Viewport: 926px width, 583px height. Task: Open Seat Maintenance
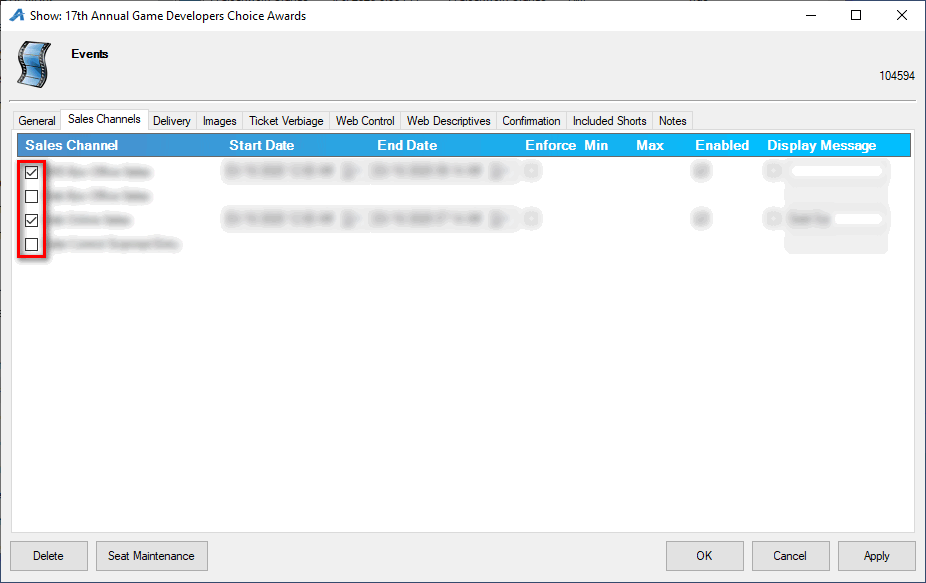(151, 556)
